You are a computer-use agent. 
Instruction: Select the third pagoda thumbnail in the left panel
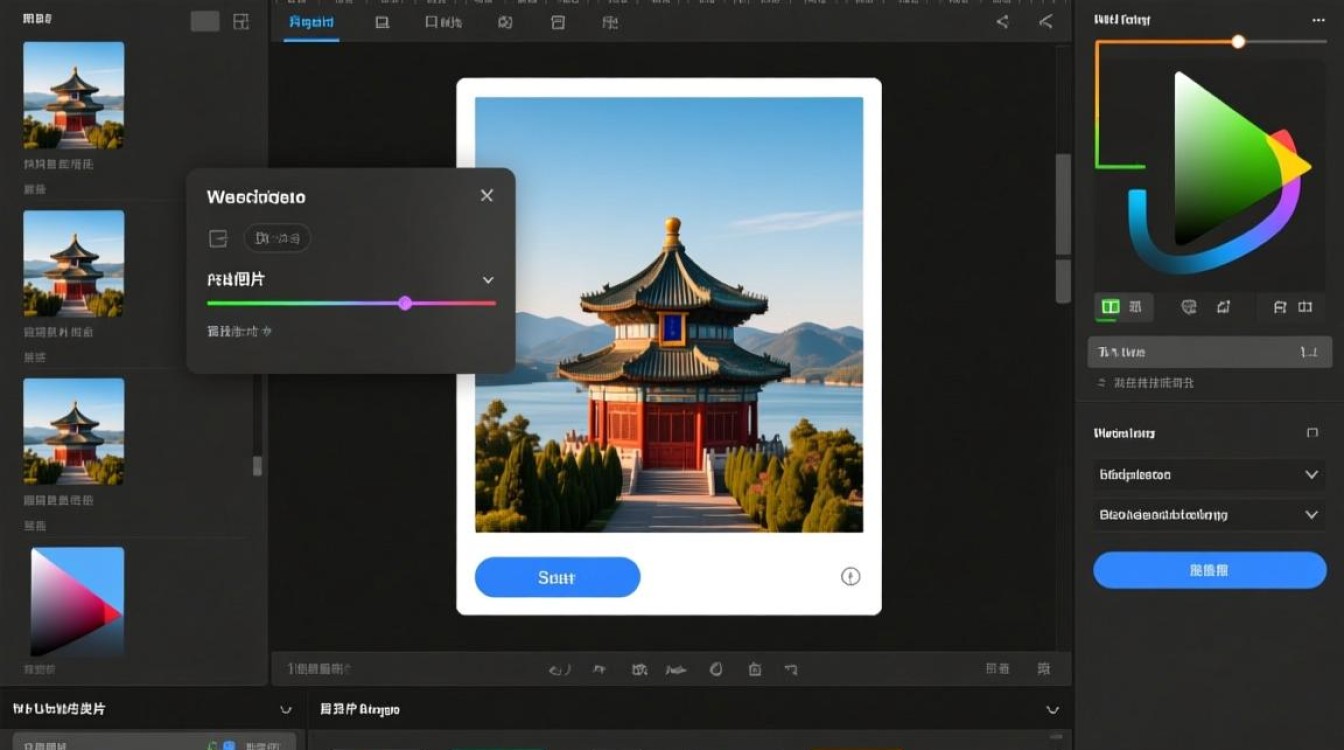point(74,431)
